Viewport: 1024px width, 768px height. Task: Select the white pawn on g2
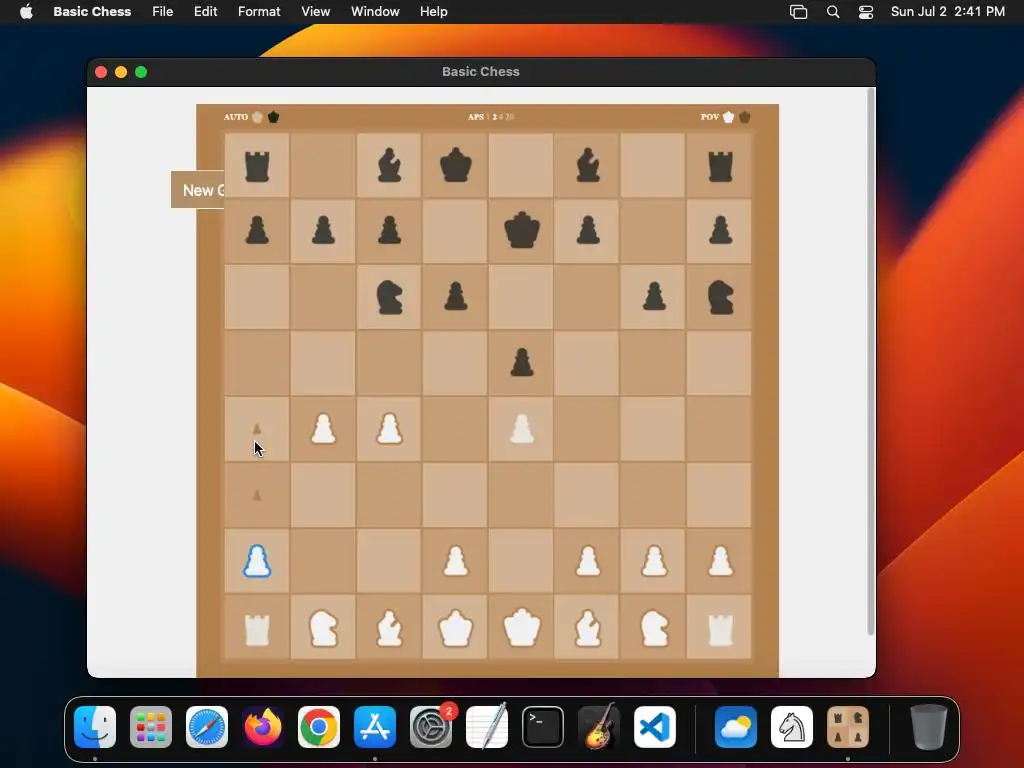654,561
